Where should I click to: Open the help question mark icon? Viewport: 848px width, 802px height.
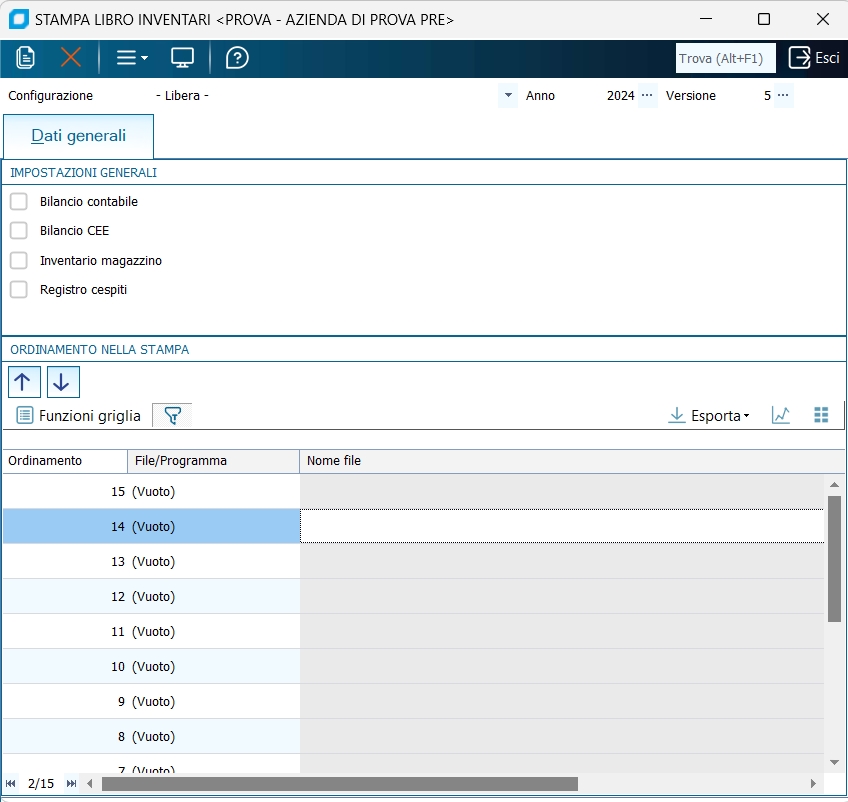[x=237, y=58]
